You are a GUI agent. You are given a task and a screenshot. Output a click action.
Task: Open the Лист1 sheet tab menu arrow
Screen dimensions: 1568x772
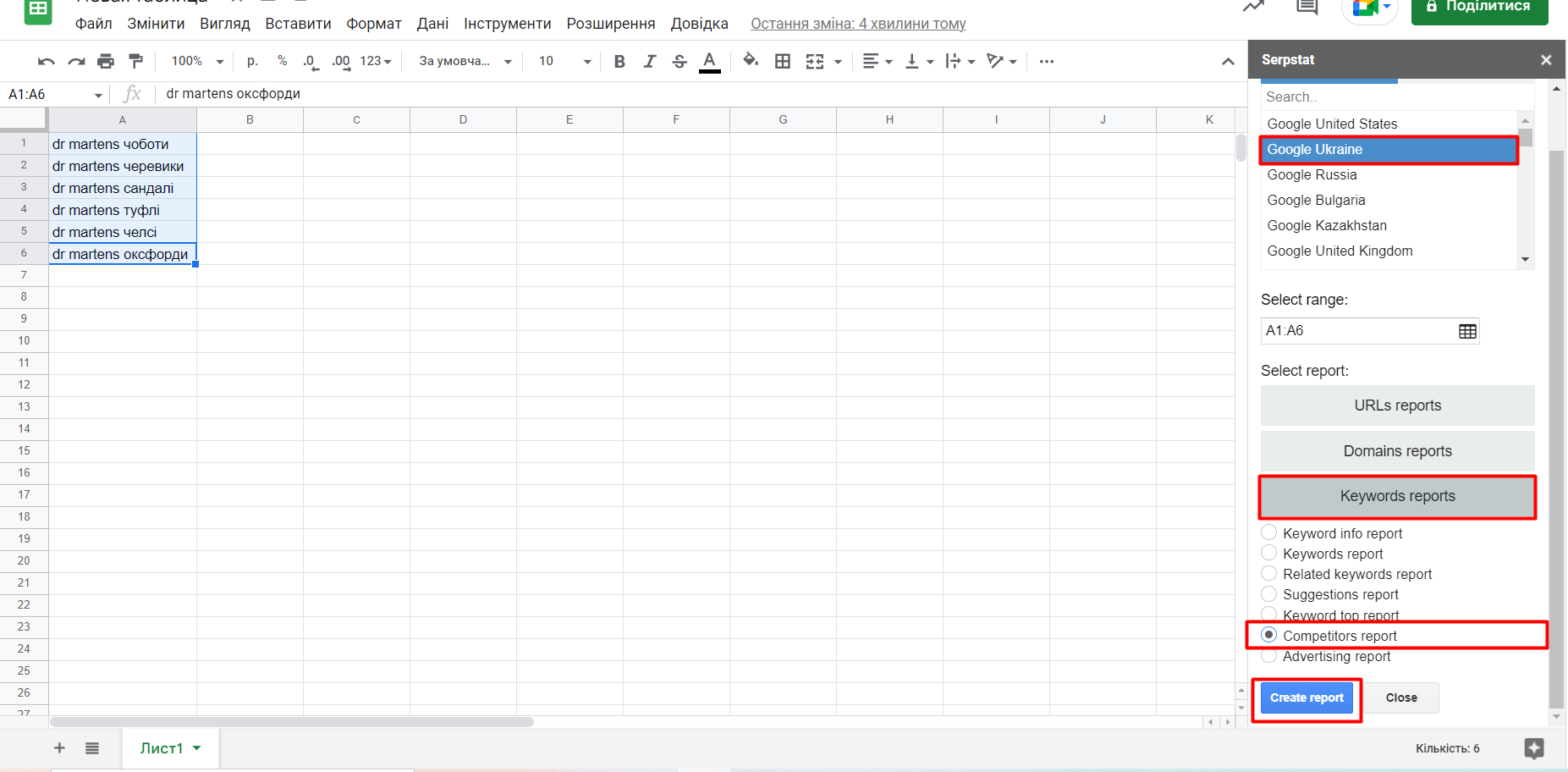tap(197, 747)
